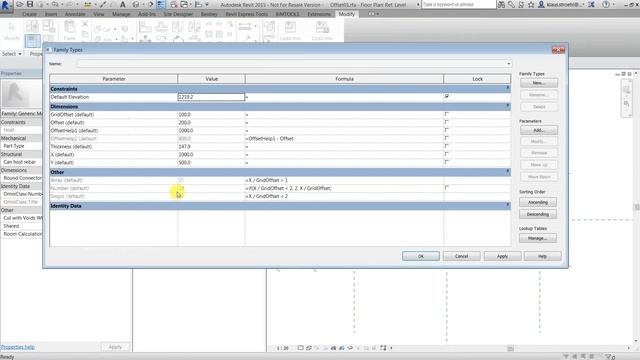Click the Measure tool icon in quick access toolbar
The image size is (640, 360).
[x=88, y=4]
